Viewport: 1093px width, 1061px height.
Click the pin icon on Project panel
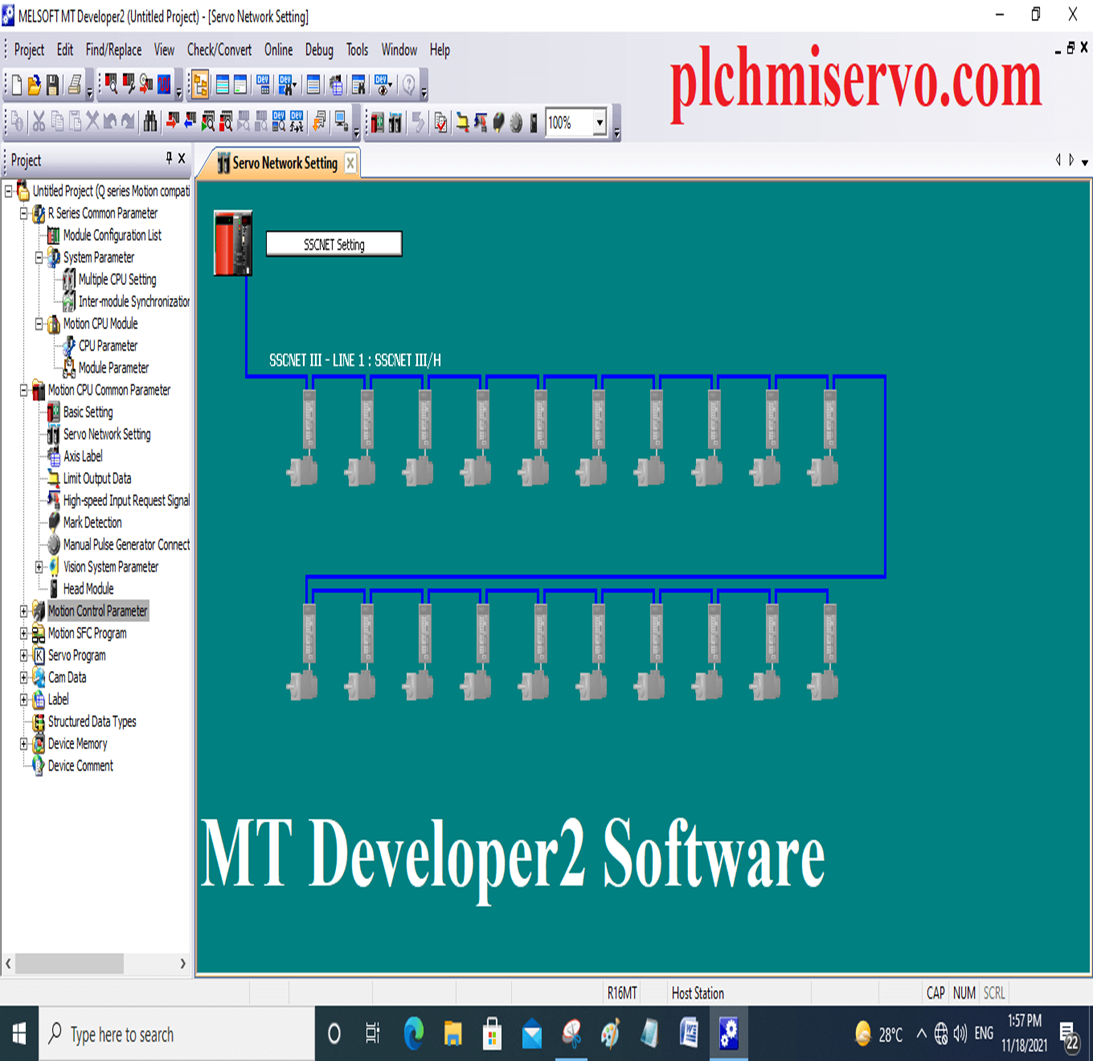tap(168, 158)
